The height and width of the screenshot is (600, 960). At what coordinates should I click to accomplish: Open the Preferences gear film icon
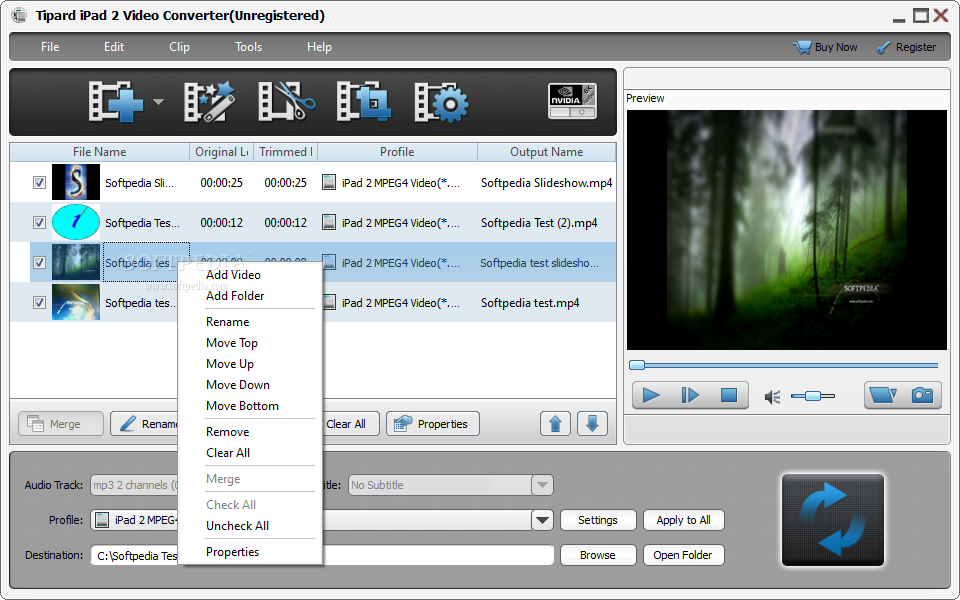point(441,102)
